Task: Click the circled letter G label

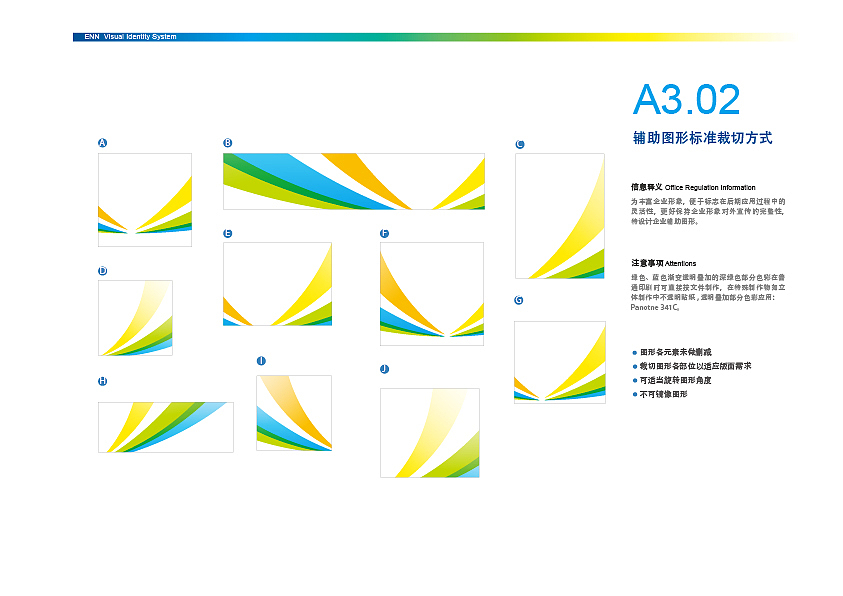Action: (x=519, y=300)
